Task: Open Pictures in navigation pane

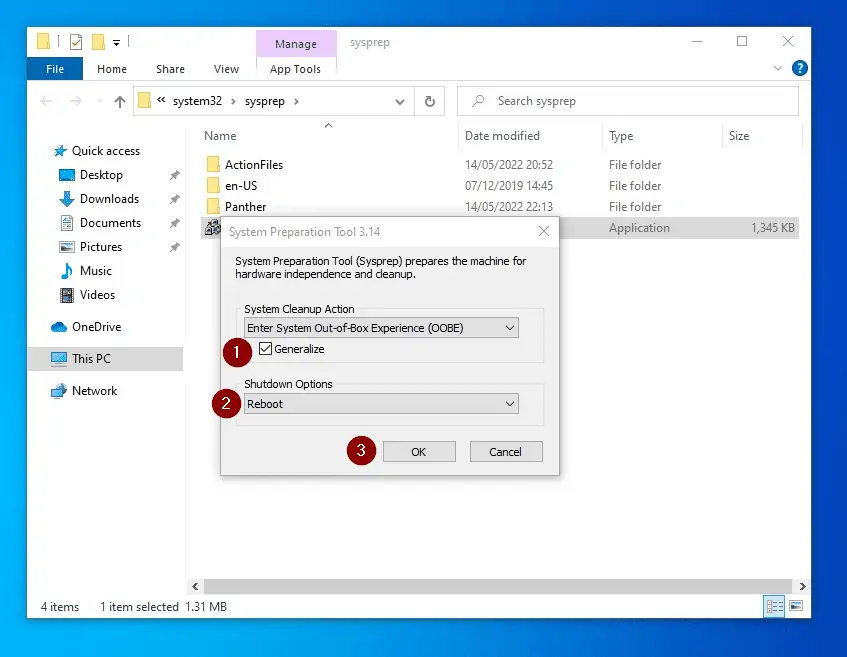Action: [x=100, y=247]
